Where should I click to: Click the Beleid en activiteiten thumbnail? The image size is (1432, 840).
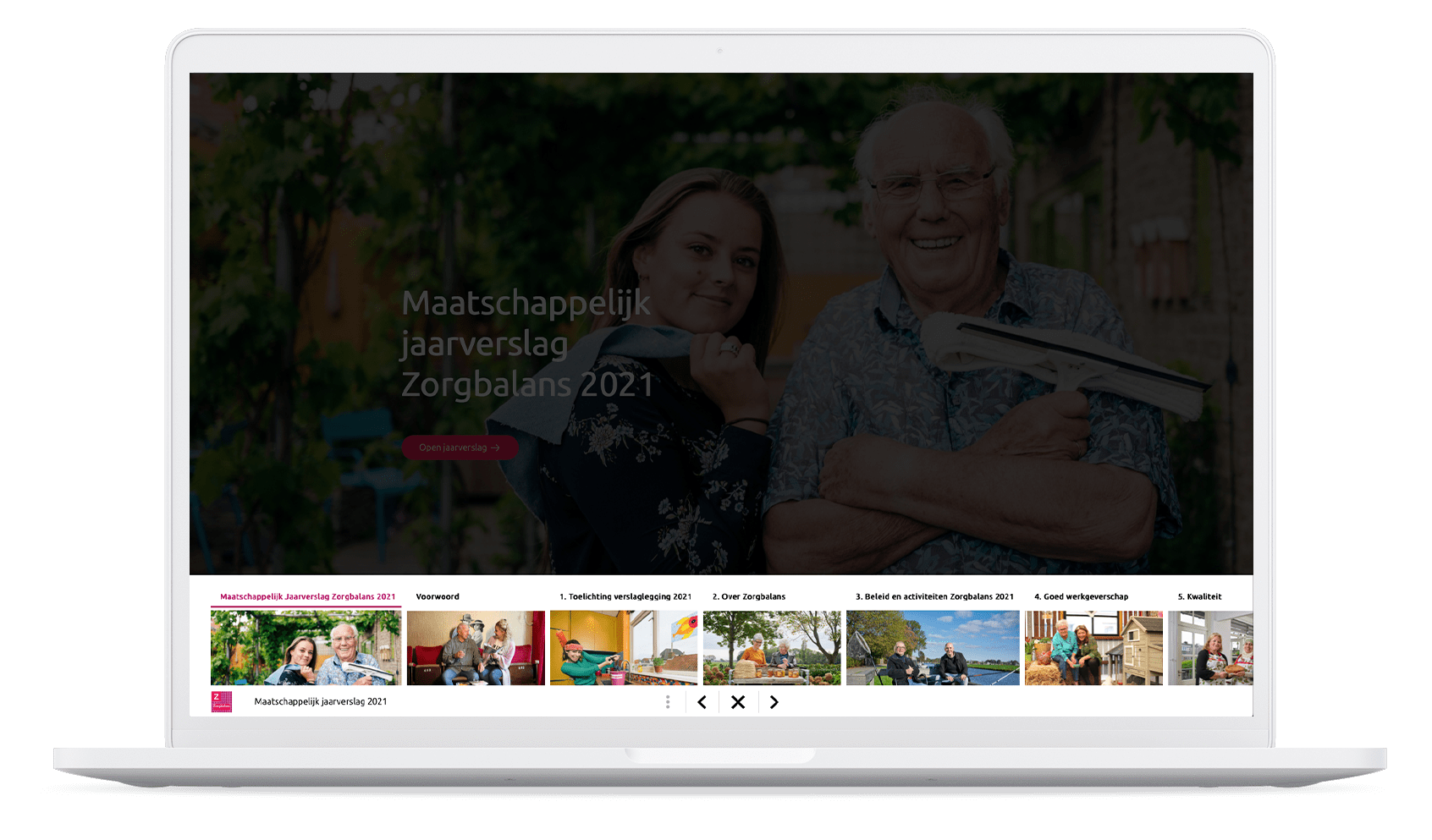pyautogui.click(x=933, y=648)
